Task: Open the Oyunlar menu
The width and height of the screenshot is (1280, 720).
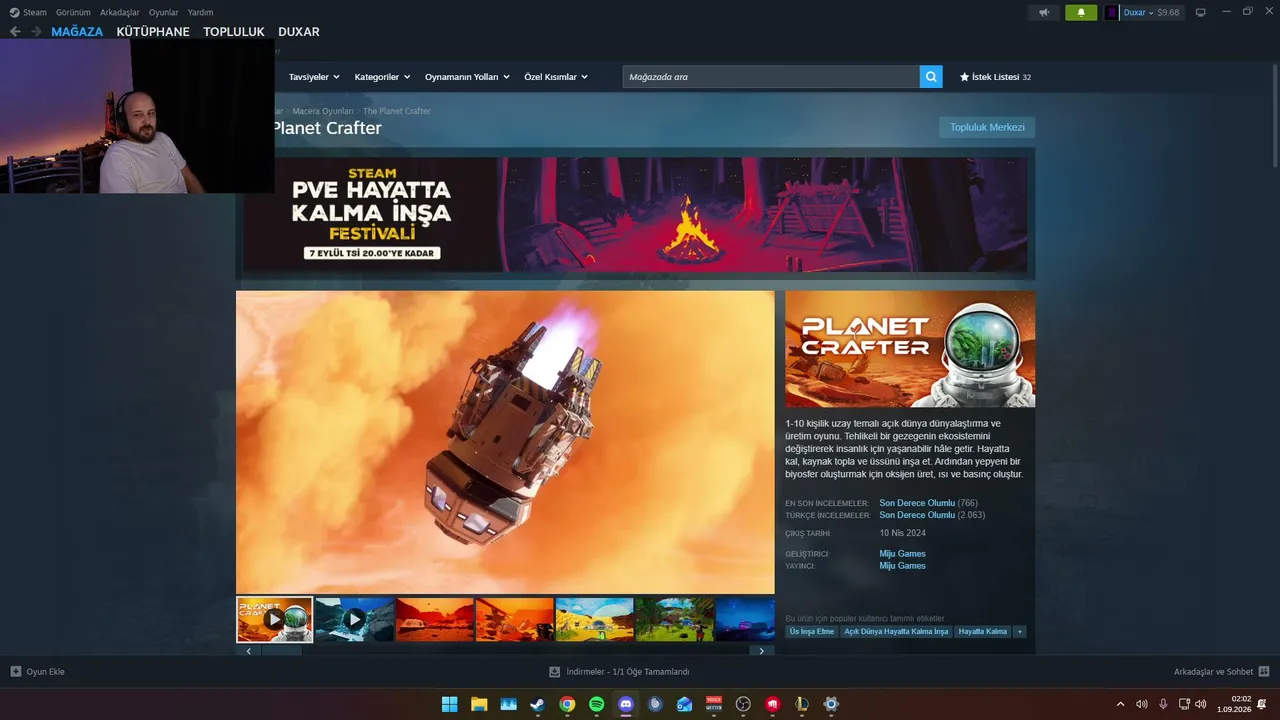Action: coord(164,13)
